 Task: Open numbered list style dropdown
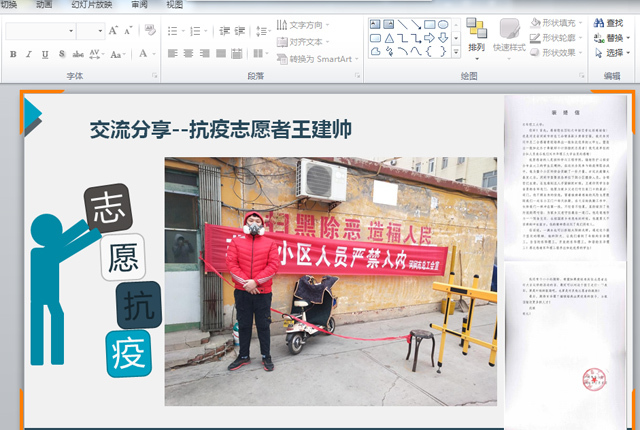coord(206,31)
